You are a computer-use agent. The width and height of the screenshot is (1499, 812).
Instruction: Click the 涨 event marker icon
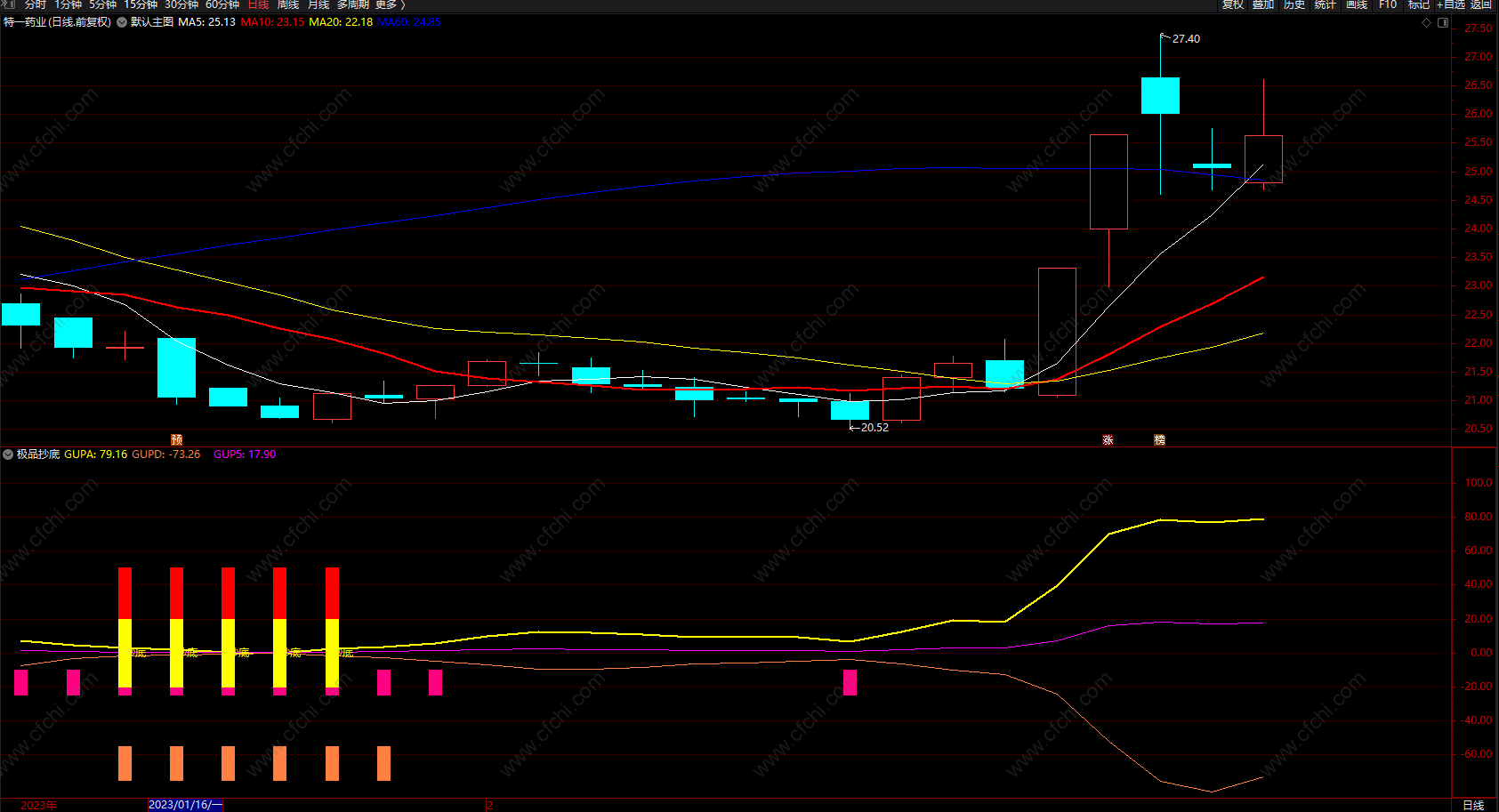click(x=1108, y=439)
